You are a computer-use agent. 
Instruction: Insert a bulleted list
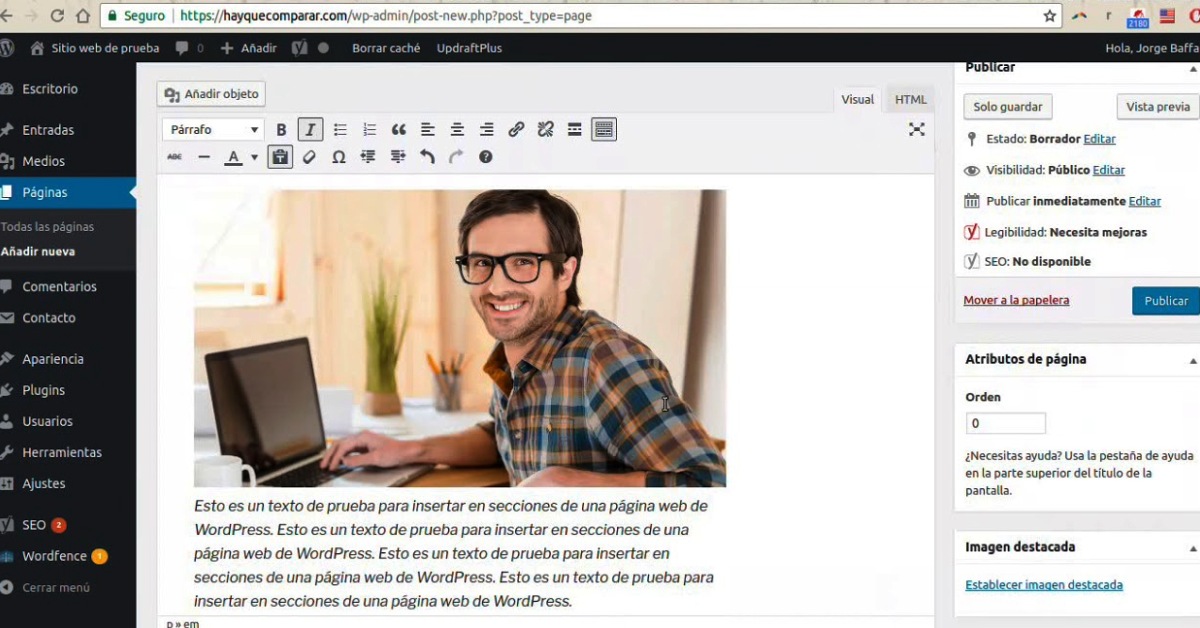[340, 129]
